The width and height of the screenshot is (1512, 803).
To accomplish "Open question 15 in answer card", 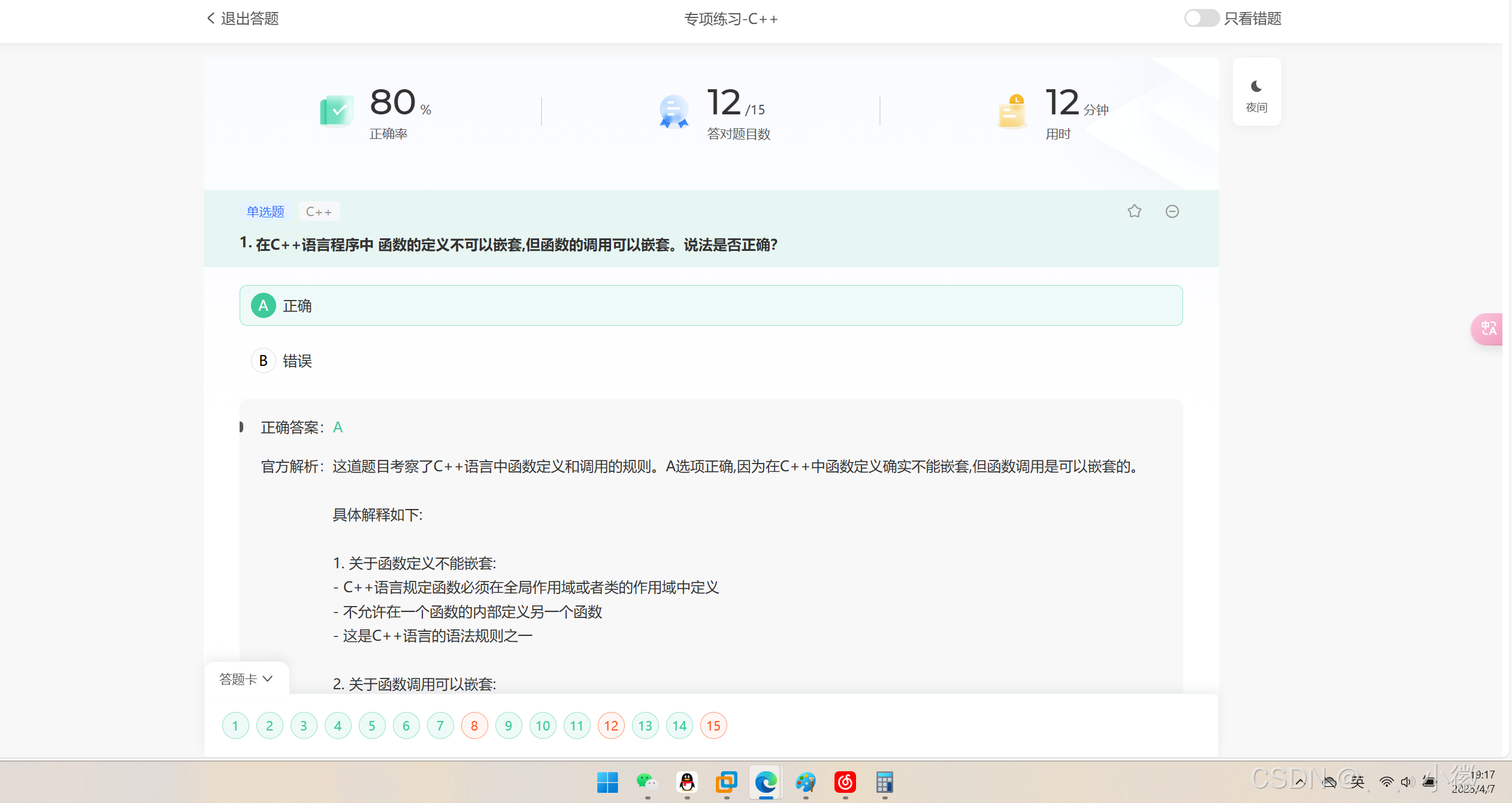I will pyautogui.click(x=713, y=726).
